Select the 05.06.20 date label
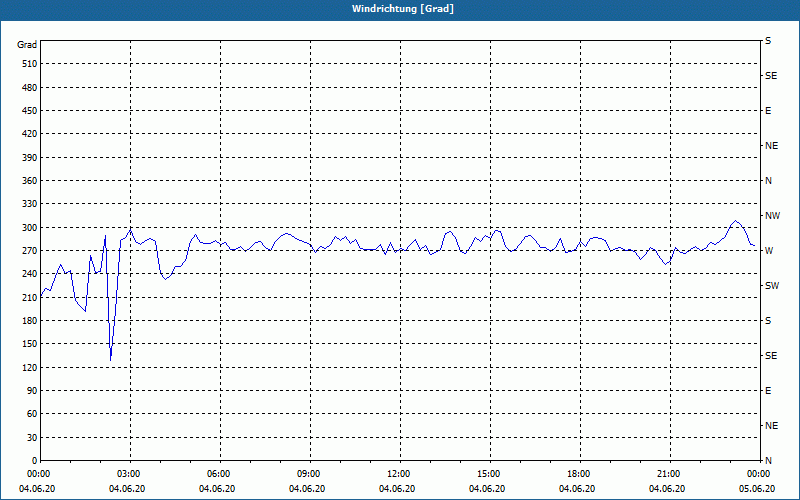800x500 pixels. (757, 489)
